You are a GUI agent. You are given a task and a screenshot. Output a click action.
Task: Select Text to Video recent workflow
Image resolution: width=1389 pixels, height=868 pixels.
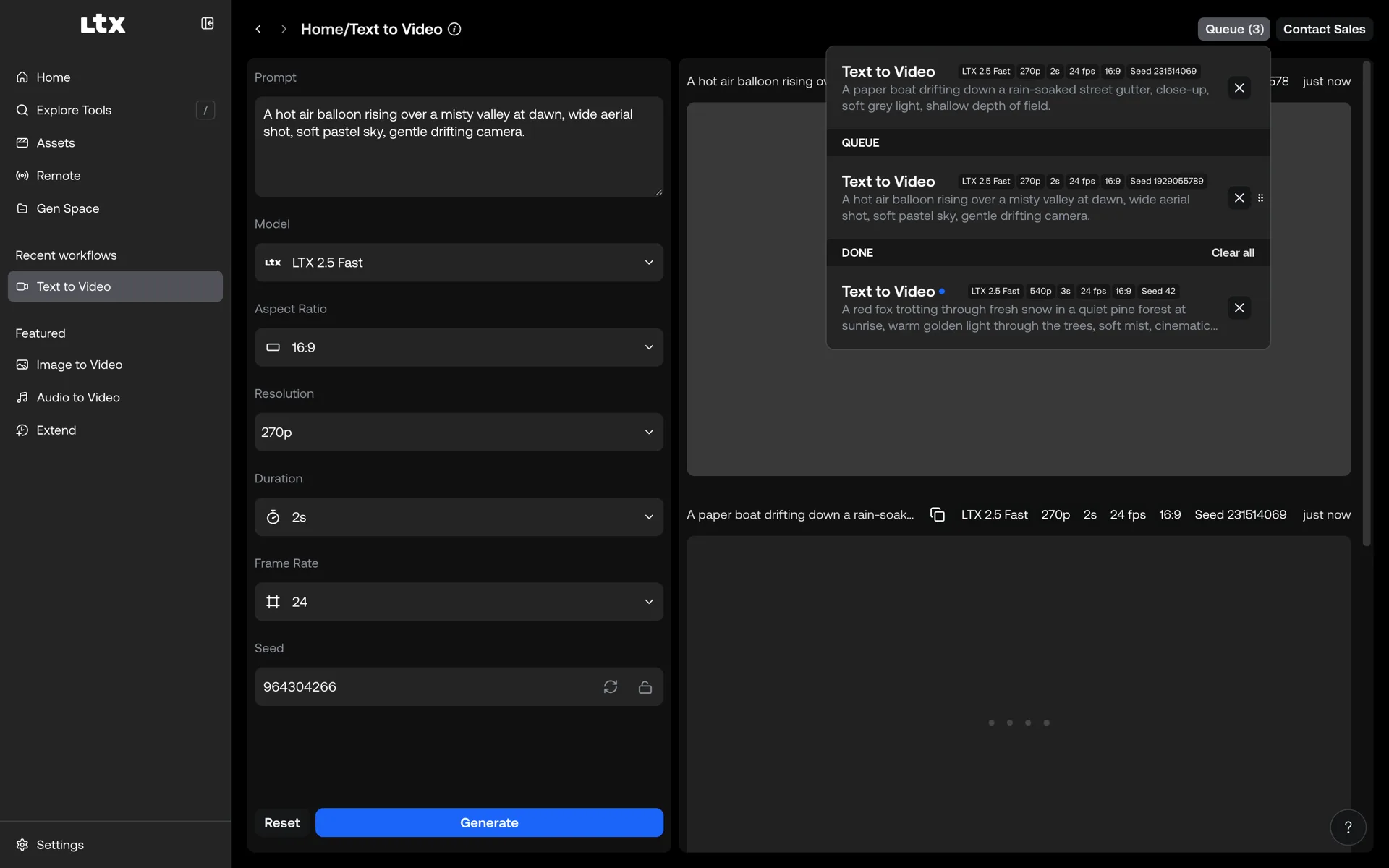(x=116, y=286)
